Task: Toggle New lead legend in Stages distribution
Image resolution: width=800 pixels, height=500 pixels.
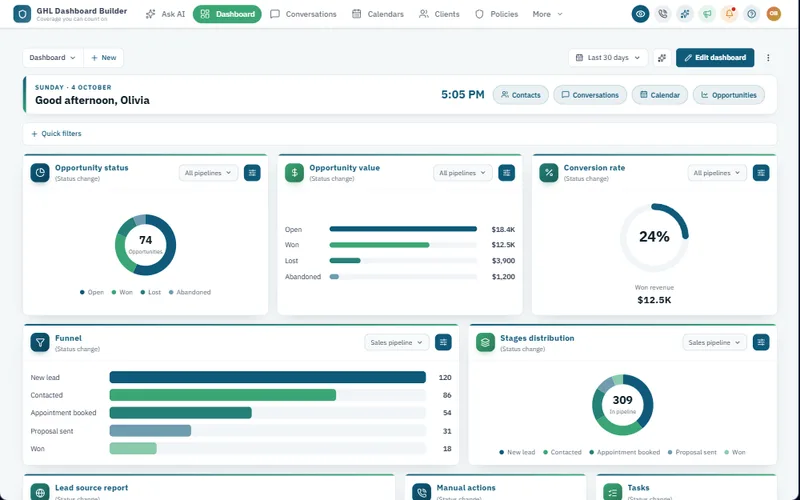Action: (x=517, y=452)
